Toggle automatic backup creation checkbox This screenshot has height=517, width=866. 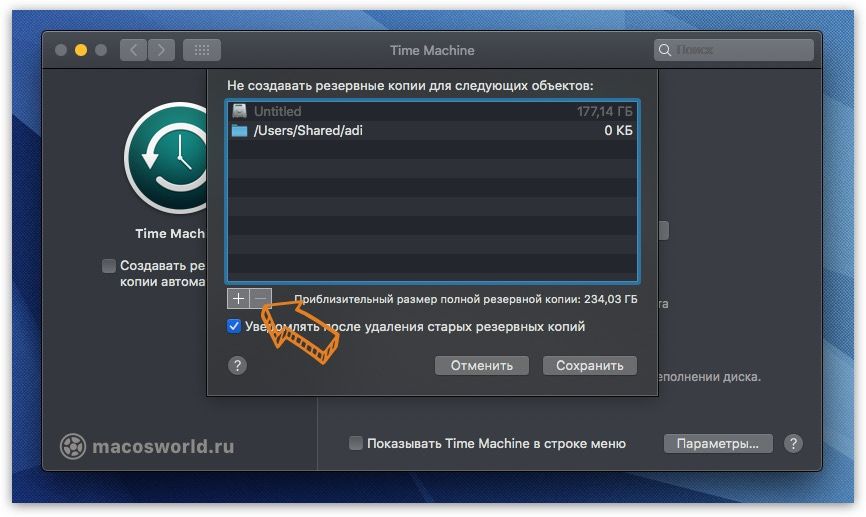point(109,266)
